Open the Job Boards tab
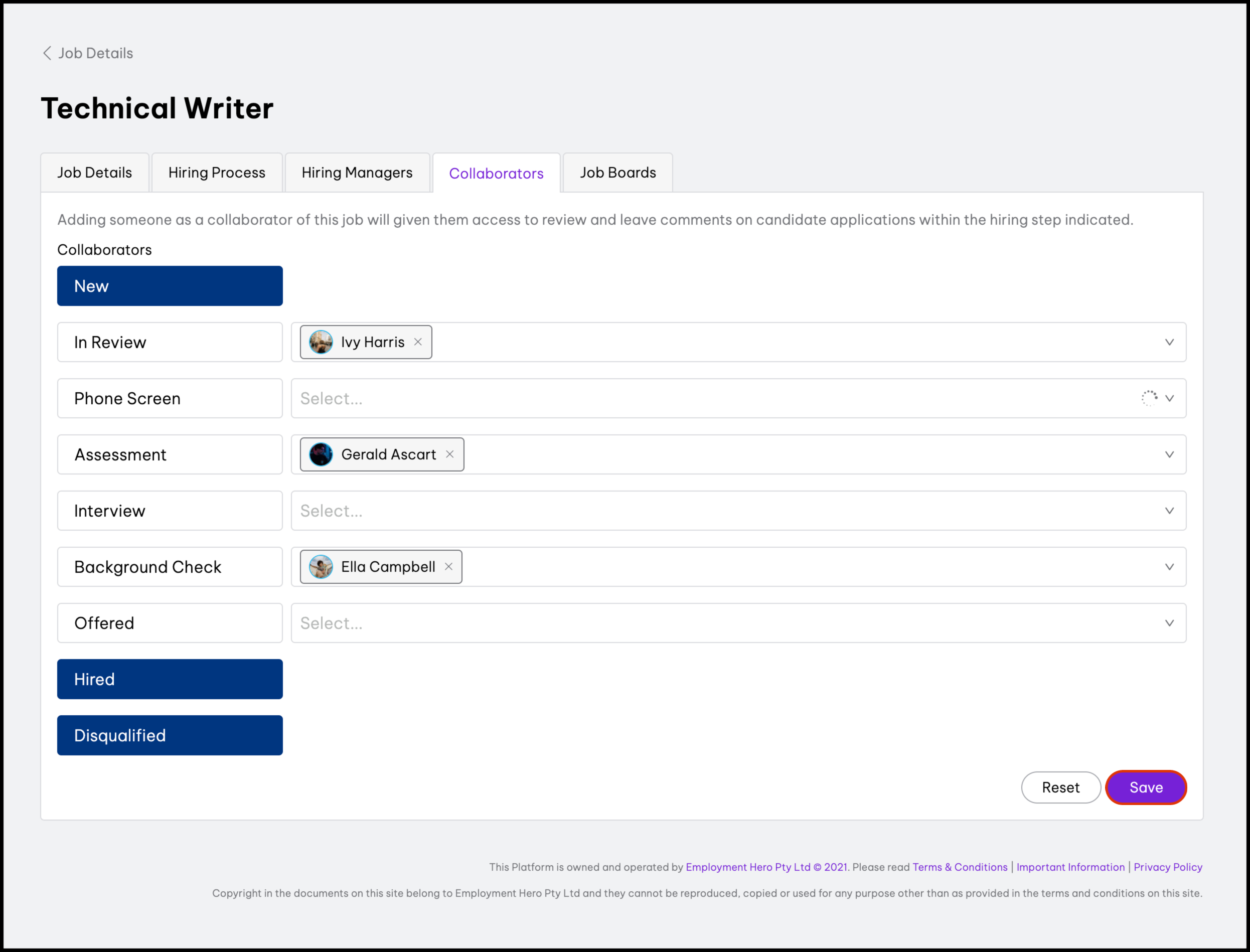Screen dimensions: 1250x952 tap(617, 173)
